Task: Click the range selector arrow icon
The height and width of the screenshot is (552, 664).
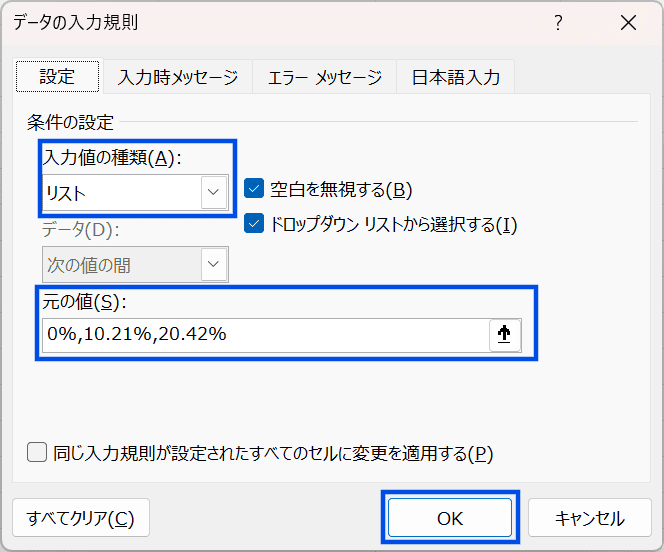Action: tap(504, 335)
